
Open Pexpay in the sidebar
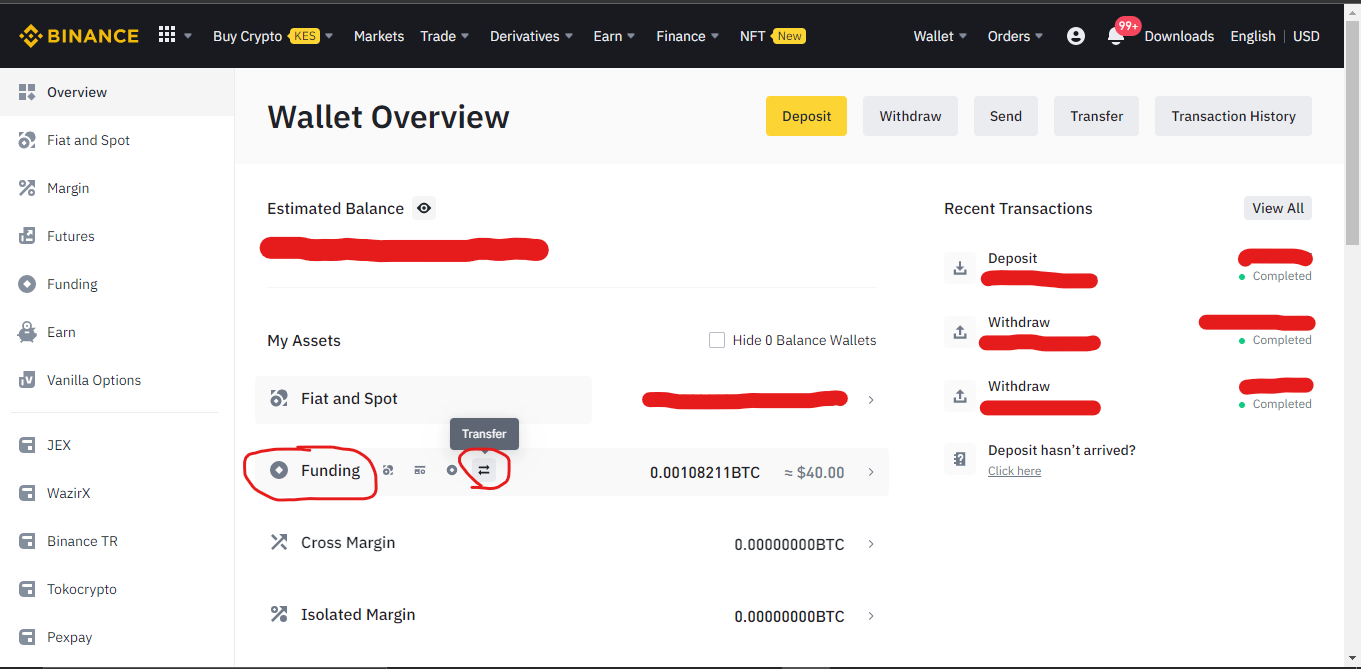[x=117, y=637]
